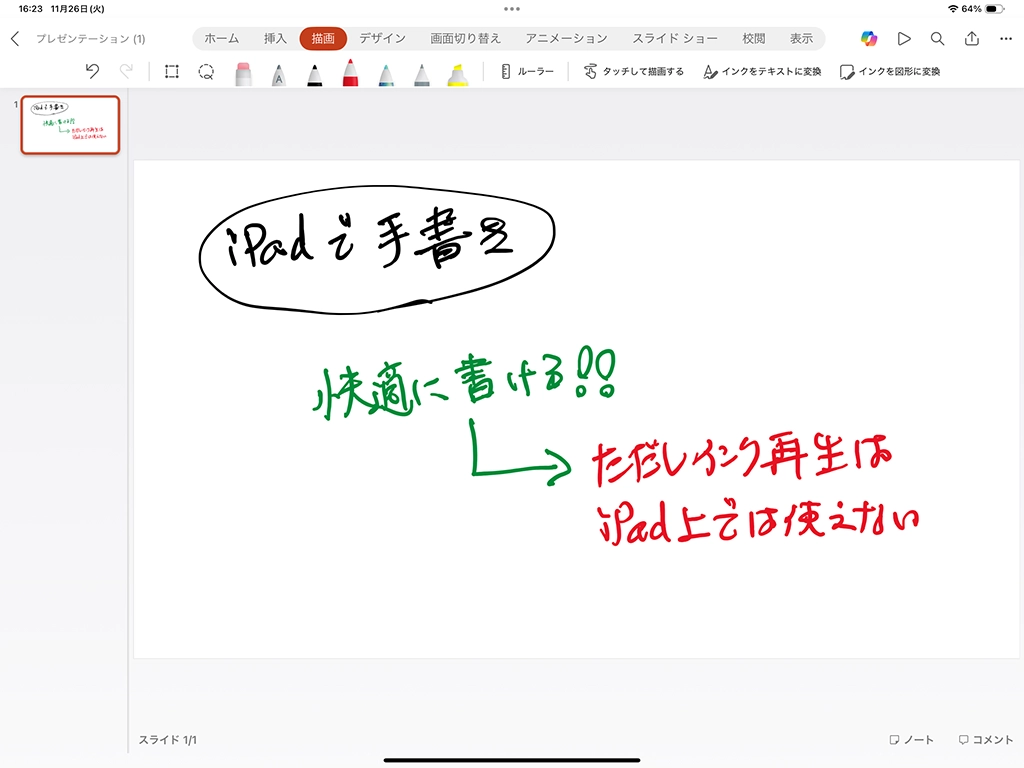Open the 画面切り替え tab
The width and height of the screenshot is (1024, 768).
click(465, 39)
